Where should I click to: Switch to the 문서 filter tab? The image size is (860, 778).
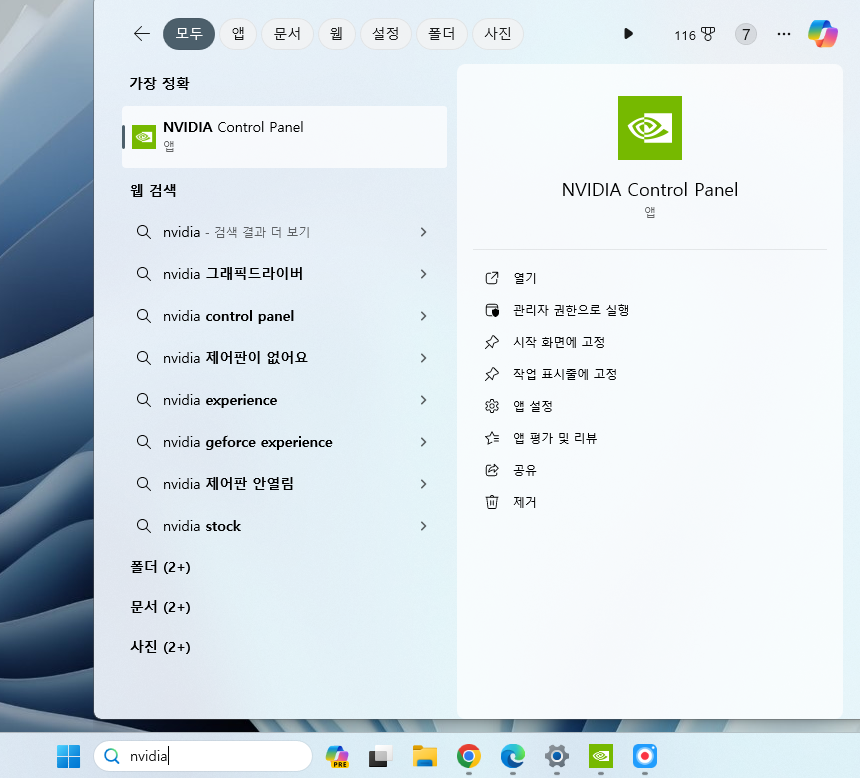[x=287, y=34]
